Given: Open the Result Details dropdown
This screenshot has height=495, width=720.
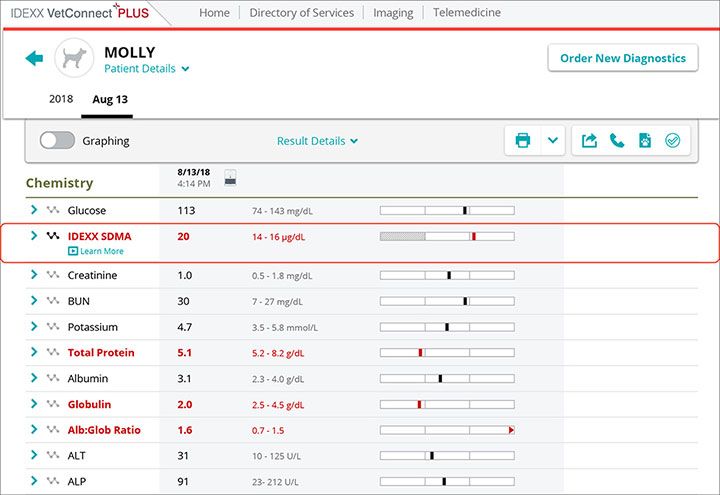Looking at the screenshot, I should 317,141.
